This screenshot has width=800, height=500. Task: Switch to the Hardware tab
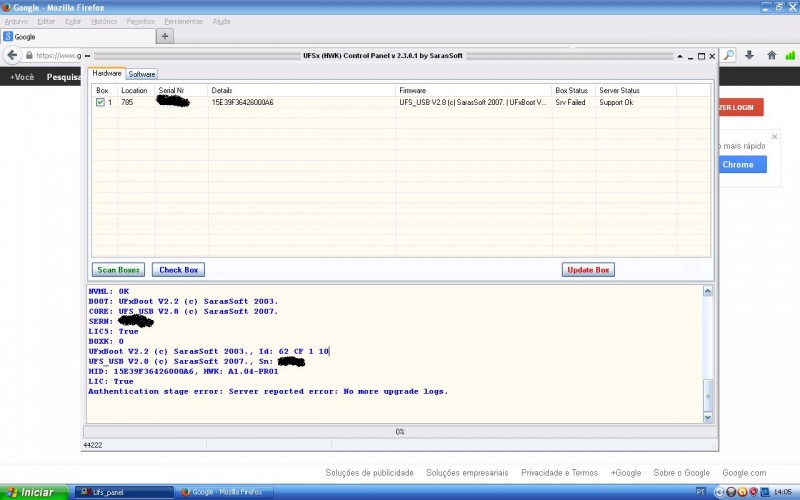pyautogui.click(x=107, y=73)
